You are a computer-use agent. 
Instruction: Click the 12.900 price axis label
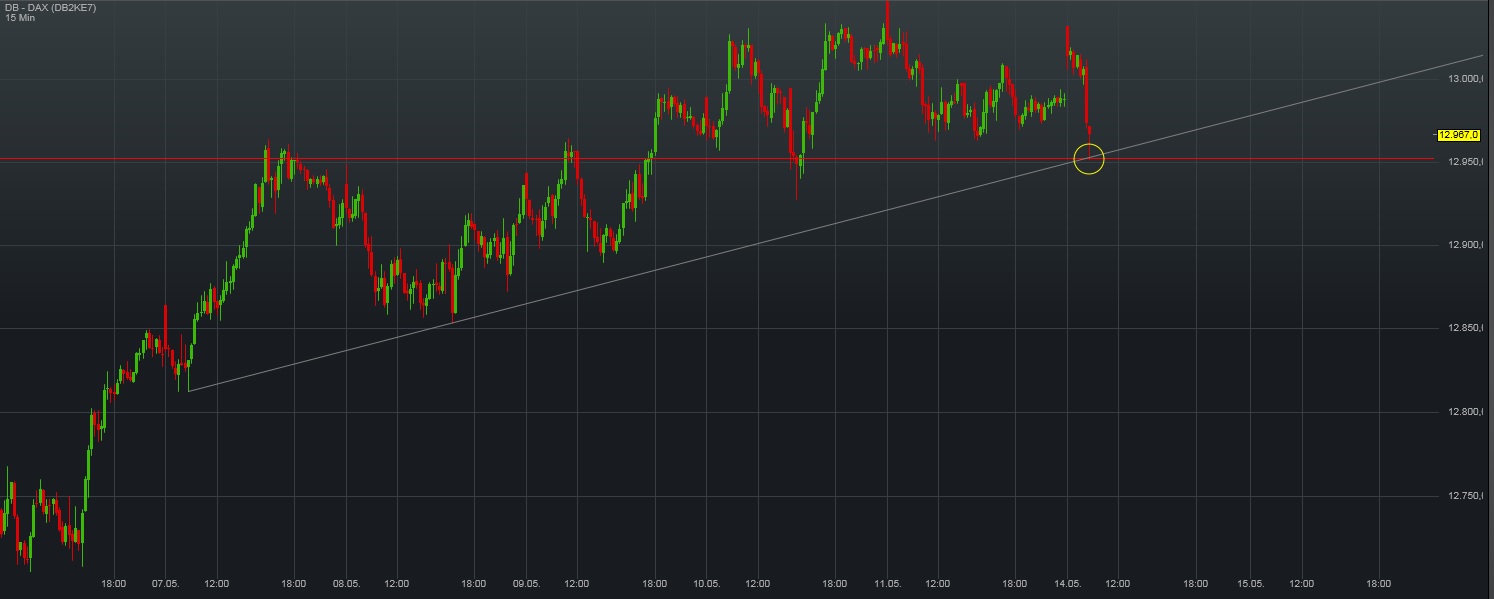[1464, 243]
